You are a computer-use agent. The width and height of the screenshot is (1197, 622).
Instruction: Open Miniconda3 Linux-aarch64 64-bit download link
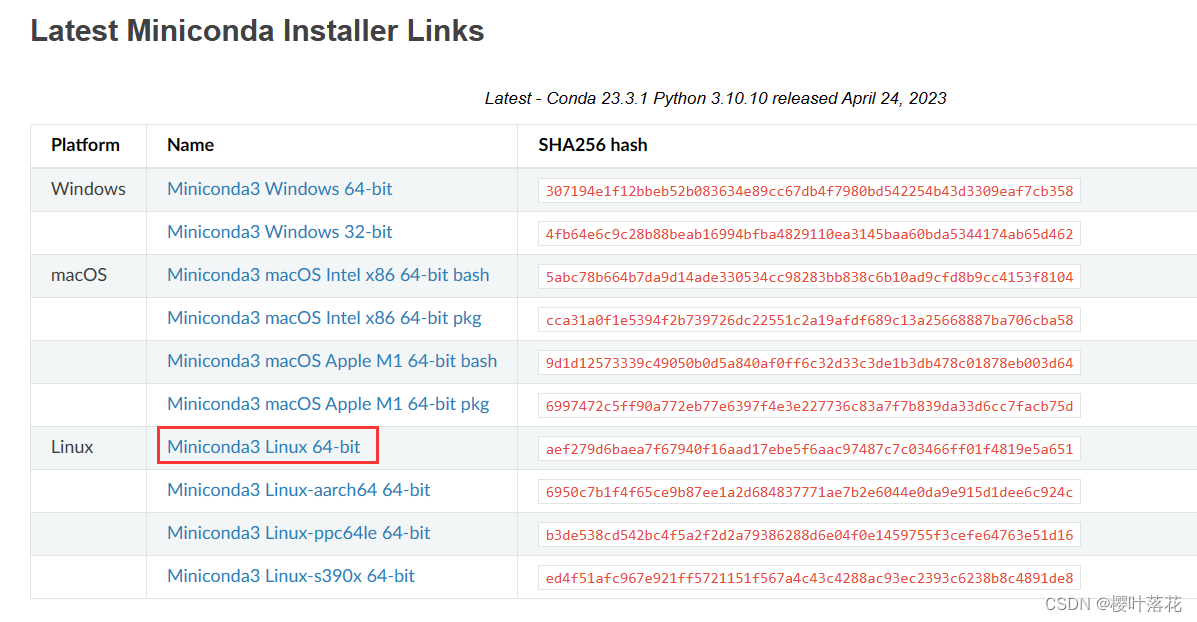298,489
